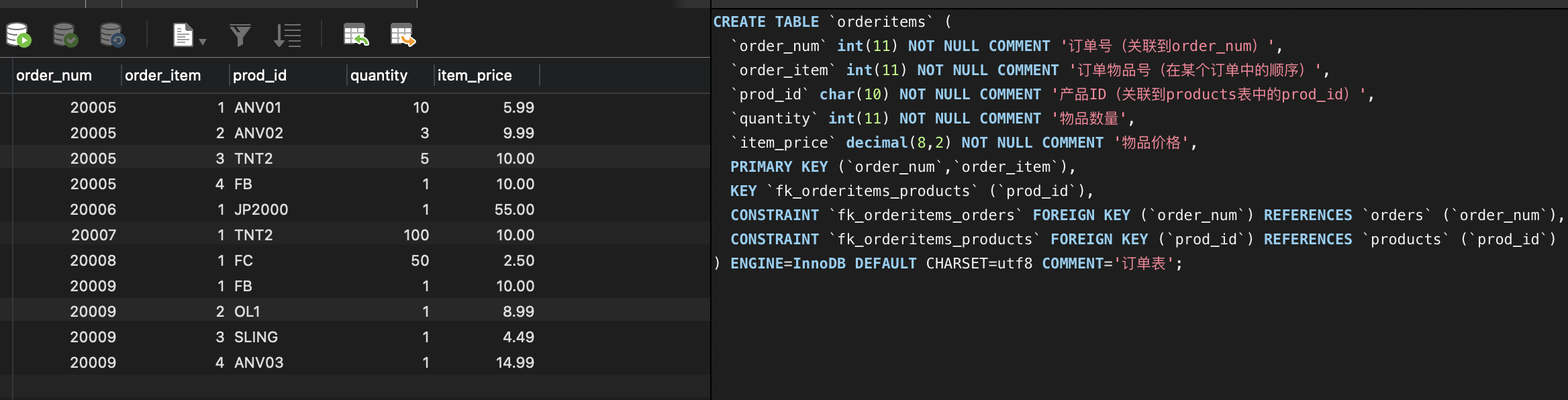
Task: Click the quantity column header
Action: coord(379,75)
